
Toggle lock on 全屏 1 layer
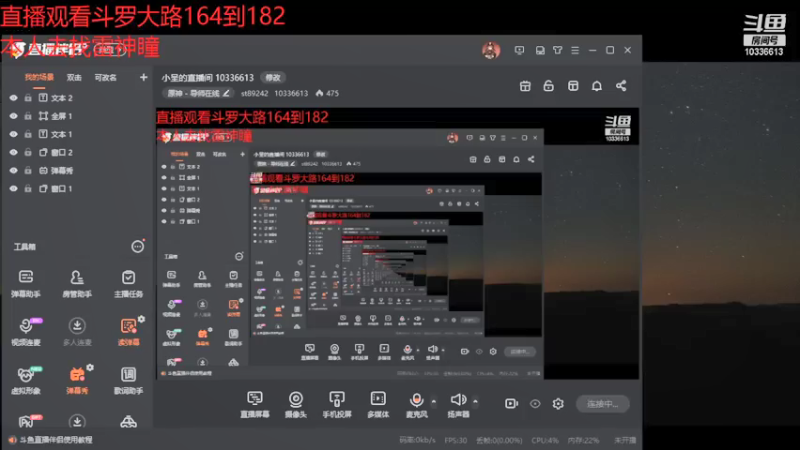28,116
